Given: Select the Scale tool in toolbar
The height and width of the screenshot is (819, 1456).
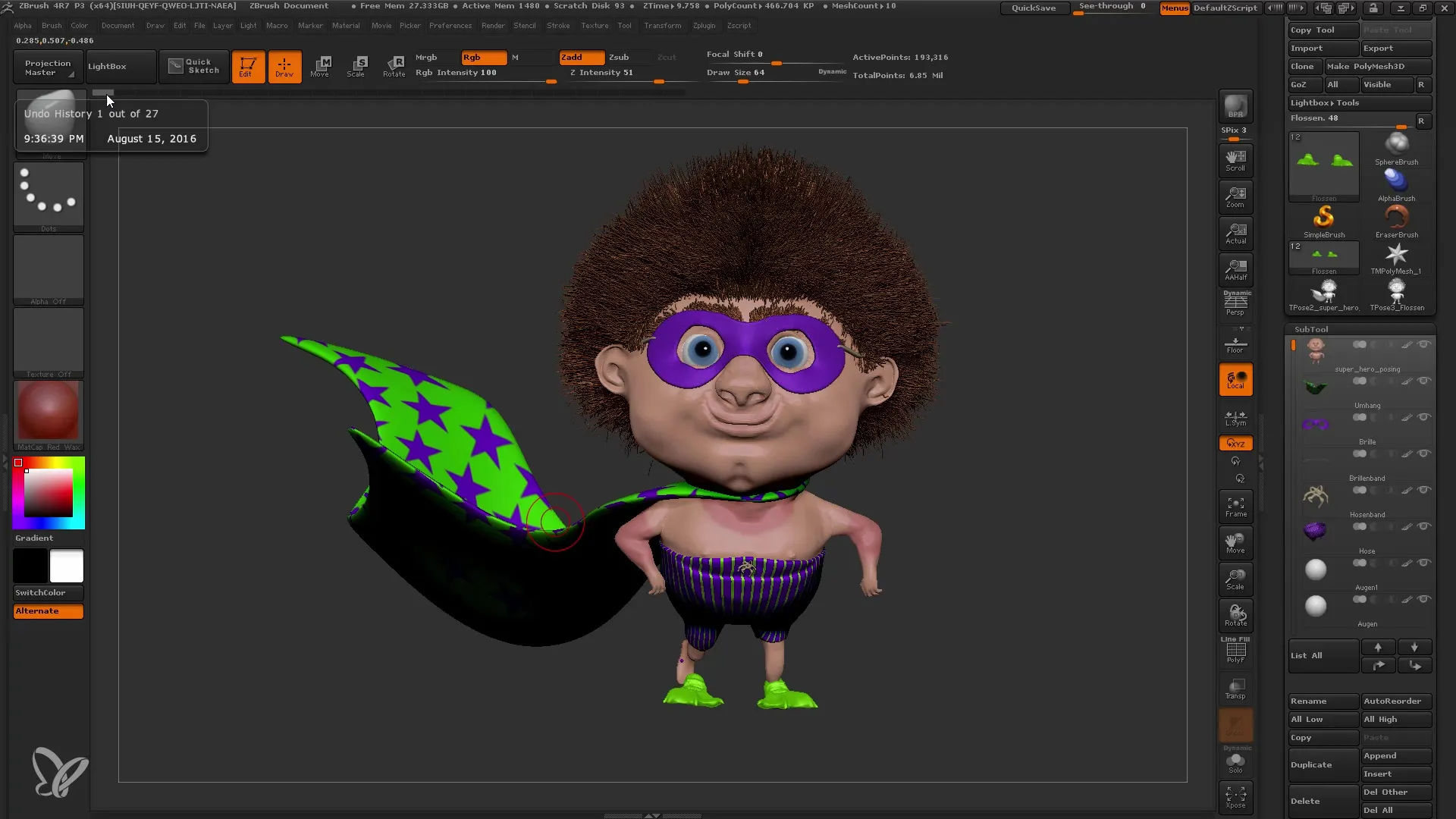Looking at the screenshot, I should tap(357, 65).
